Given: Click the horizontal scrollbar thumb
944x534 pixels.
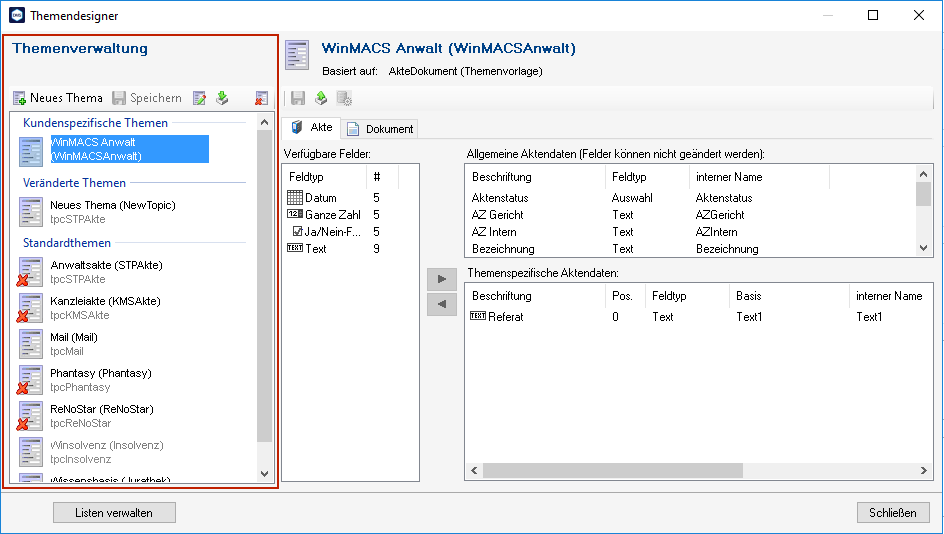Looking at the screenshot, I should (x=613, y=471).
